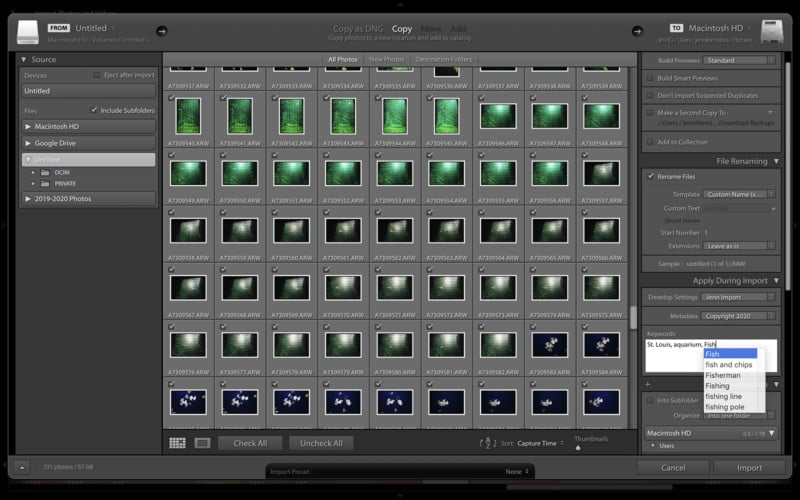800x500 pixels.
Task: Click the show-fewer-options arrow at bottom left
Action: [22, 467]
